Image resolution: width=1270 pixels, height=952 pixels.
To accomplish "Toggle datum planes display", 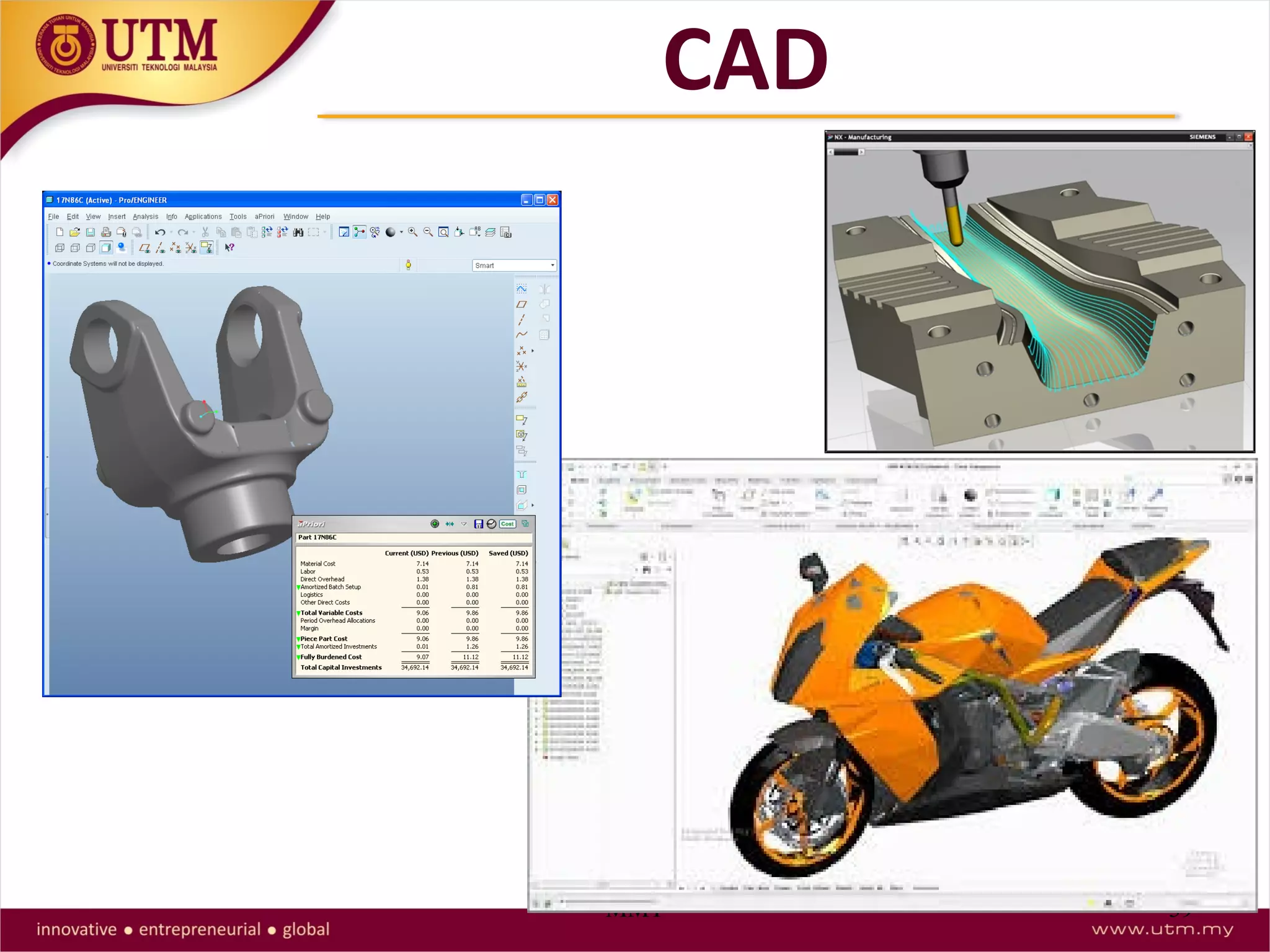I will [x=144, y=248].
